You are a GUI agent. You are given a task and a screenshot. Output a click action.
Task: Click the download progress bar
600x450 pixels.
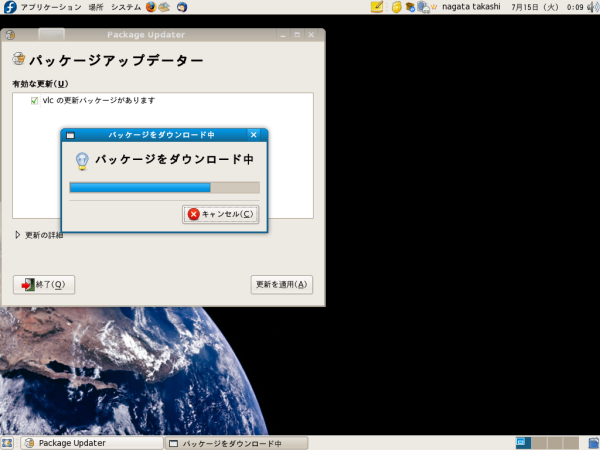[165, 188]
